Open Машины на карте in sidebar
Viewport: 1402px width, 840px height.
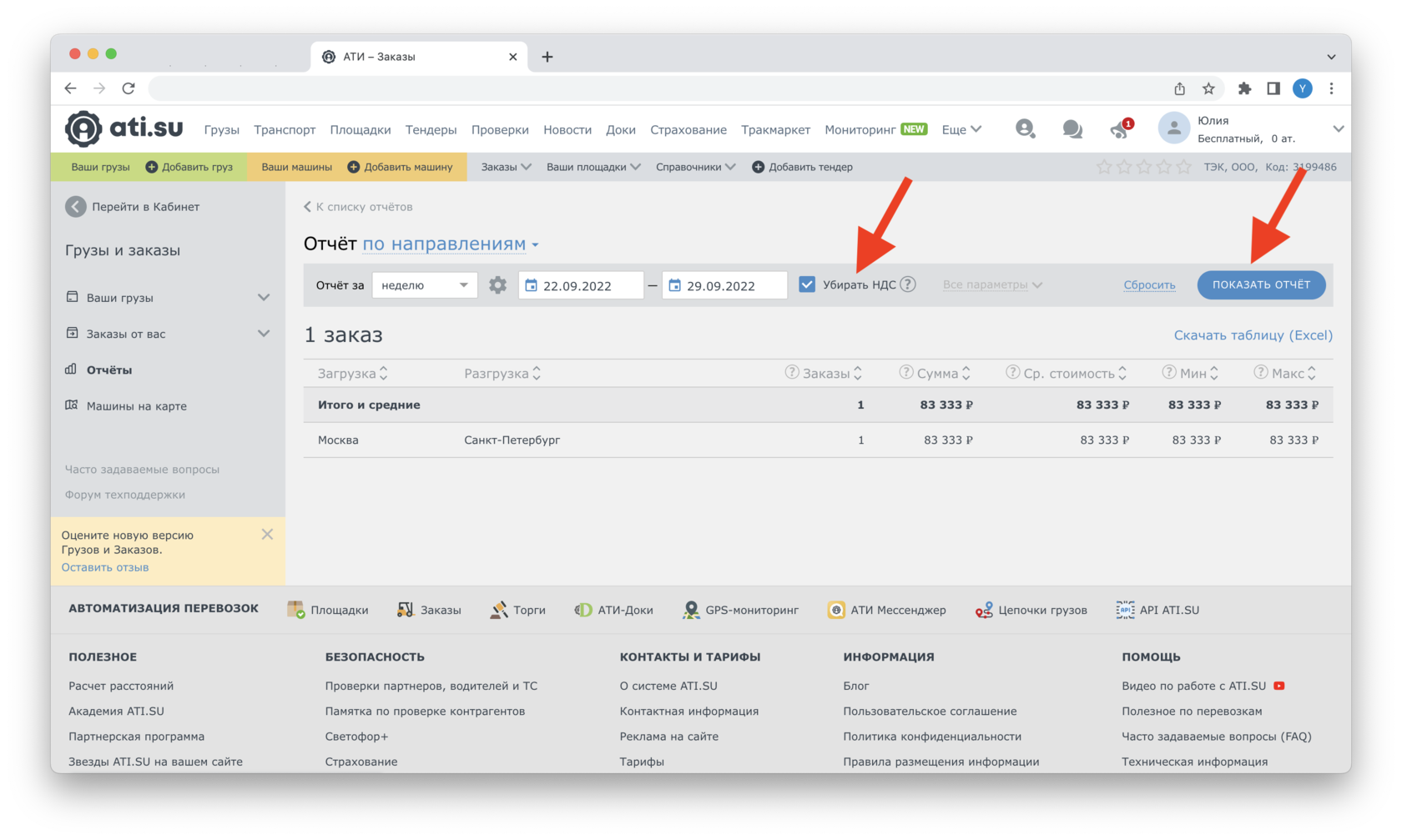127,406
